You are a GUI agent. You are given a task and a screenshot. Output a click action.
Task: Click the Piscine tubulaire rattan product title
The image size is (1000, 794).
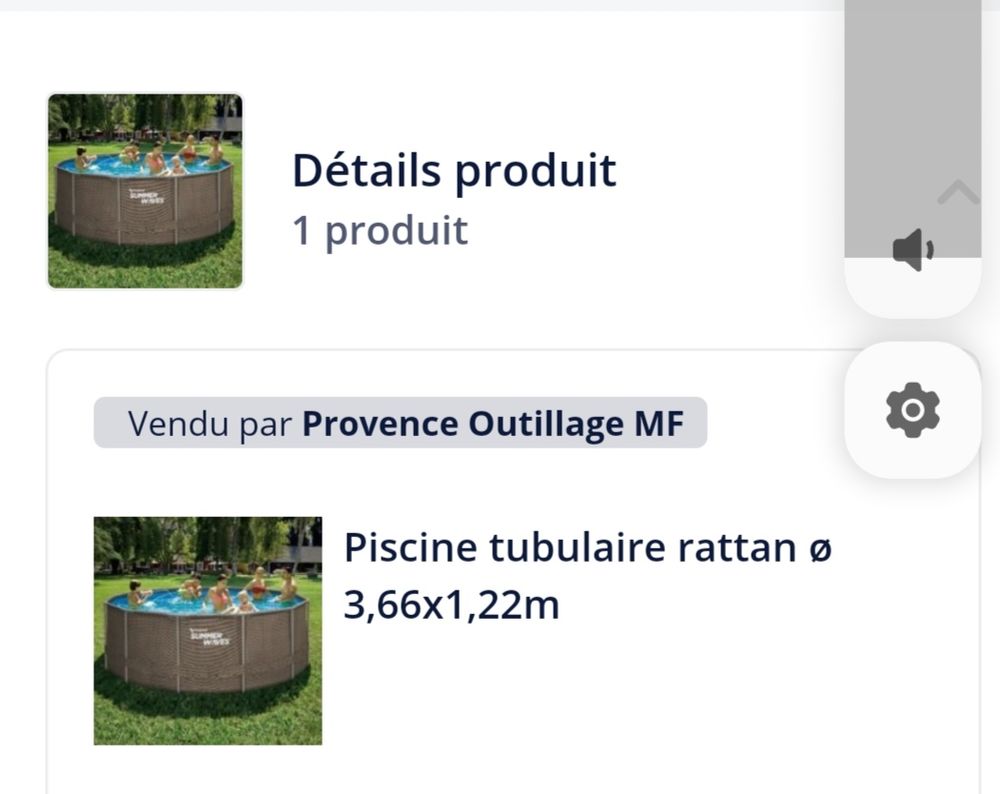click(588, 576)
